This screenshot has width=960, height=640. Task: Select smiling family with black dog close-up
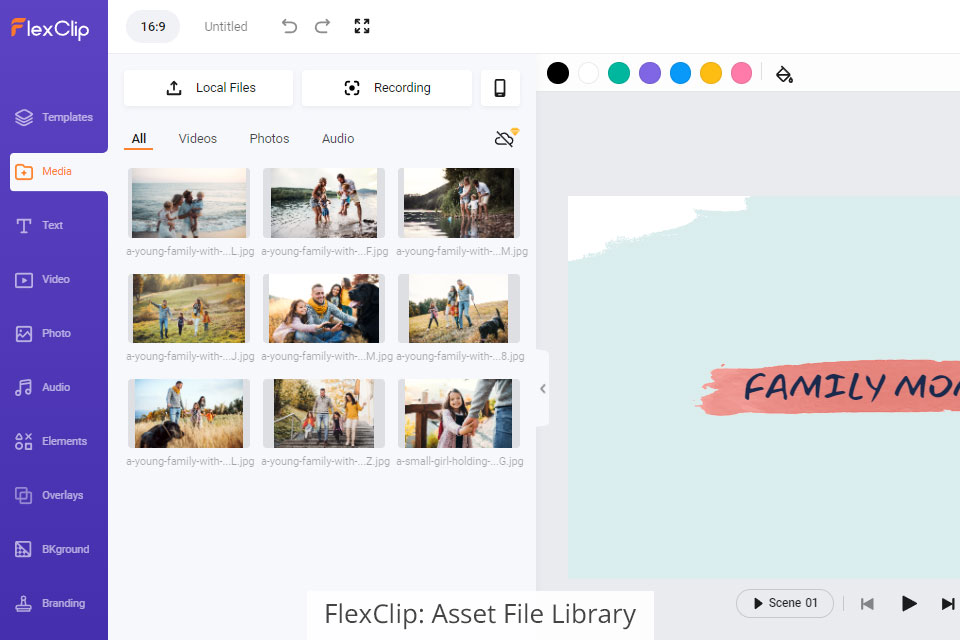[324, 308]
